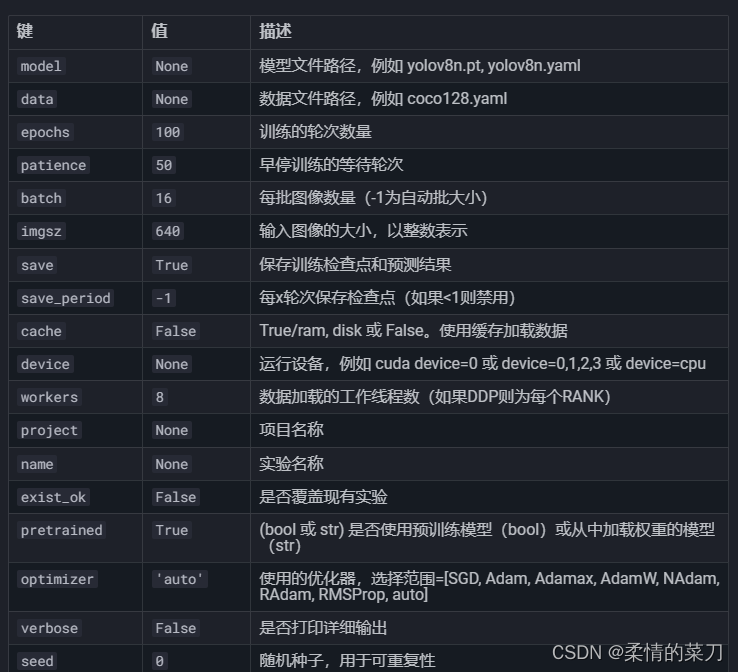Screen dimensions: 738x672
Task: Click the 描述 column header
Action: [275, 32]
